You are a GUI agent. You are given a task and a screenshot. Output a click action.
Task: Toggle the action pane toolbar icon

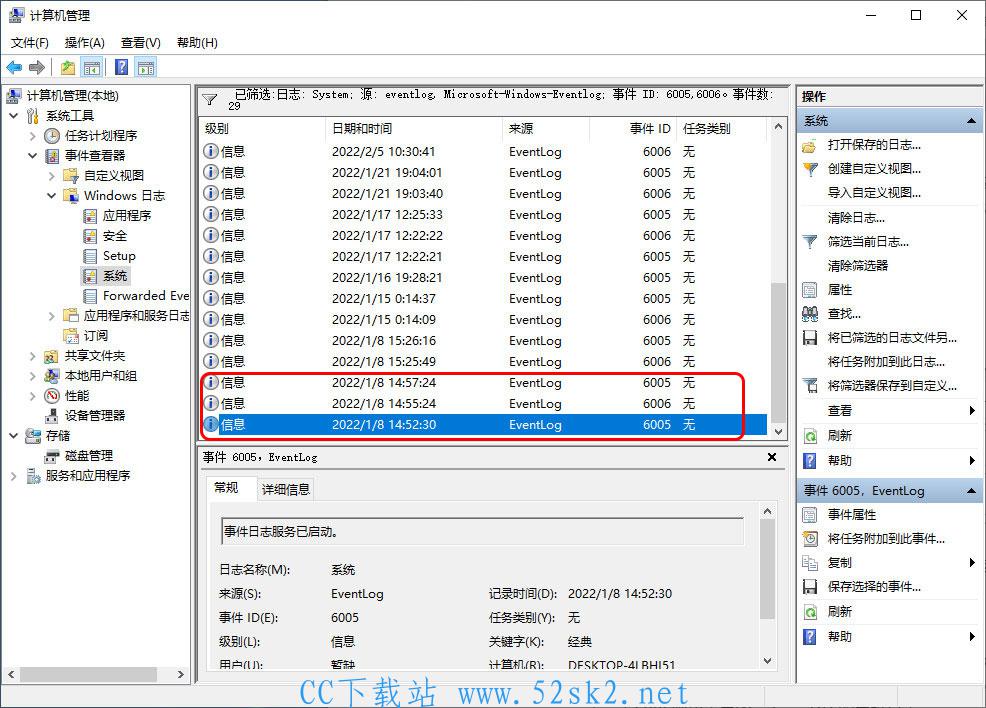[x=146, y=67]
